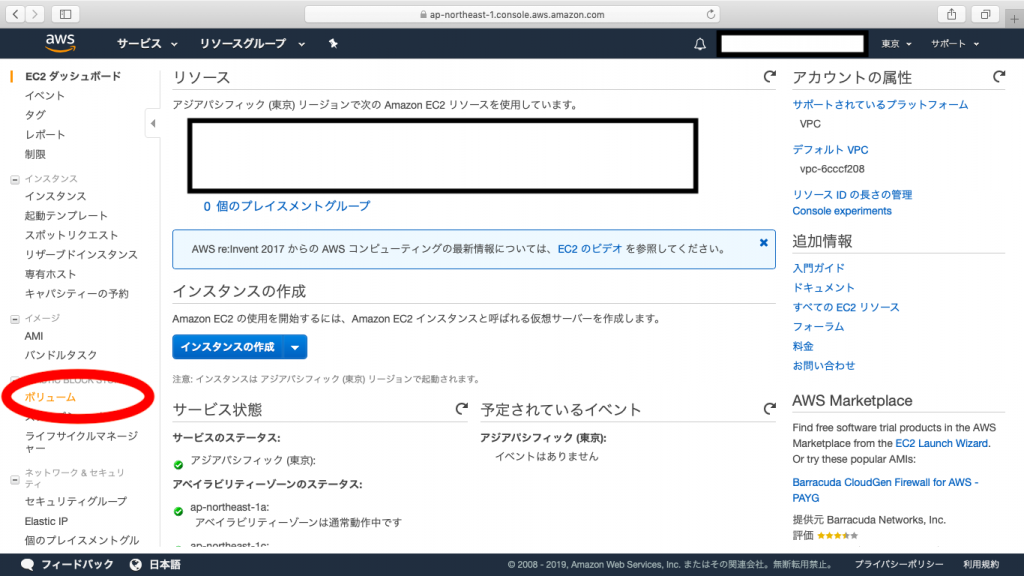This screenshot has width=1024, height=576.
Task: Open the notifications bell in the navigation bar
Action: [699, 44]
